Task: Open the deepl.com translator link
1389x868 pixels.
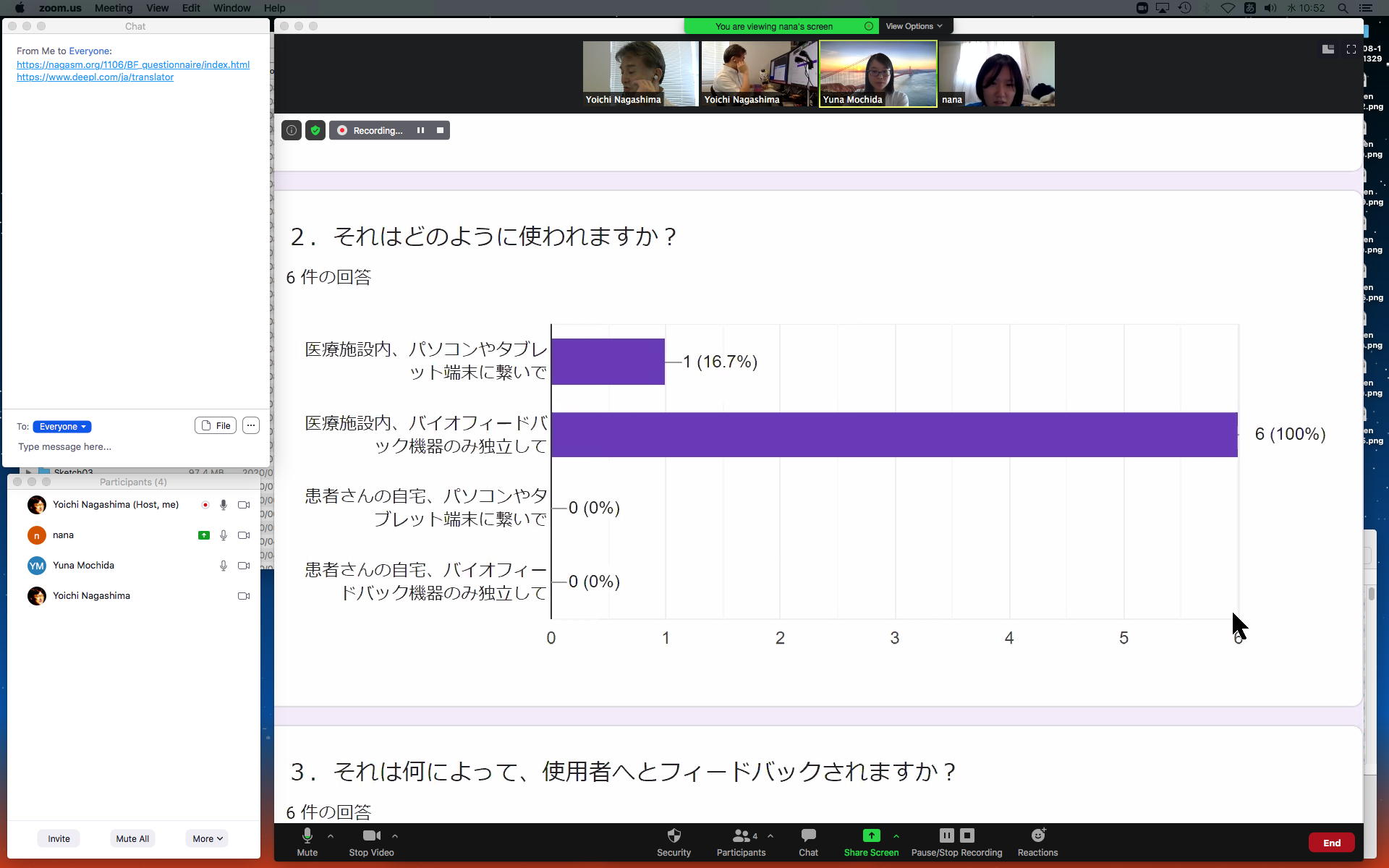Action: click(95, 77)
